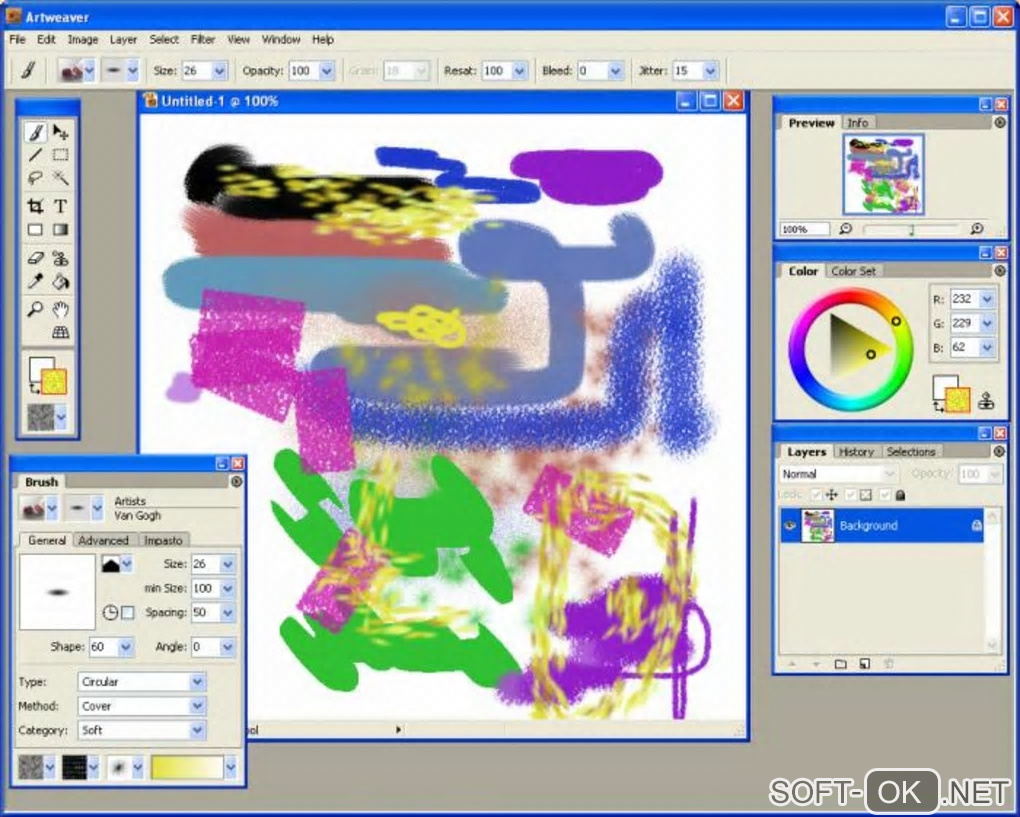1020x817 pixels.
Task: Open the Layer menu
Action: tap(123, 40)
